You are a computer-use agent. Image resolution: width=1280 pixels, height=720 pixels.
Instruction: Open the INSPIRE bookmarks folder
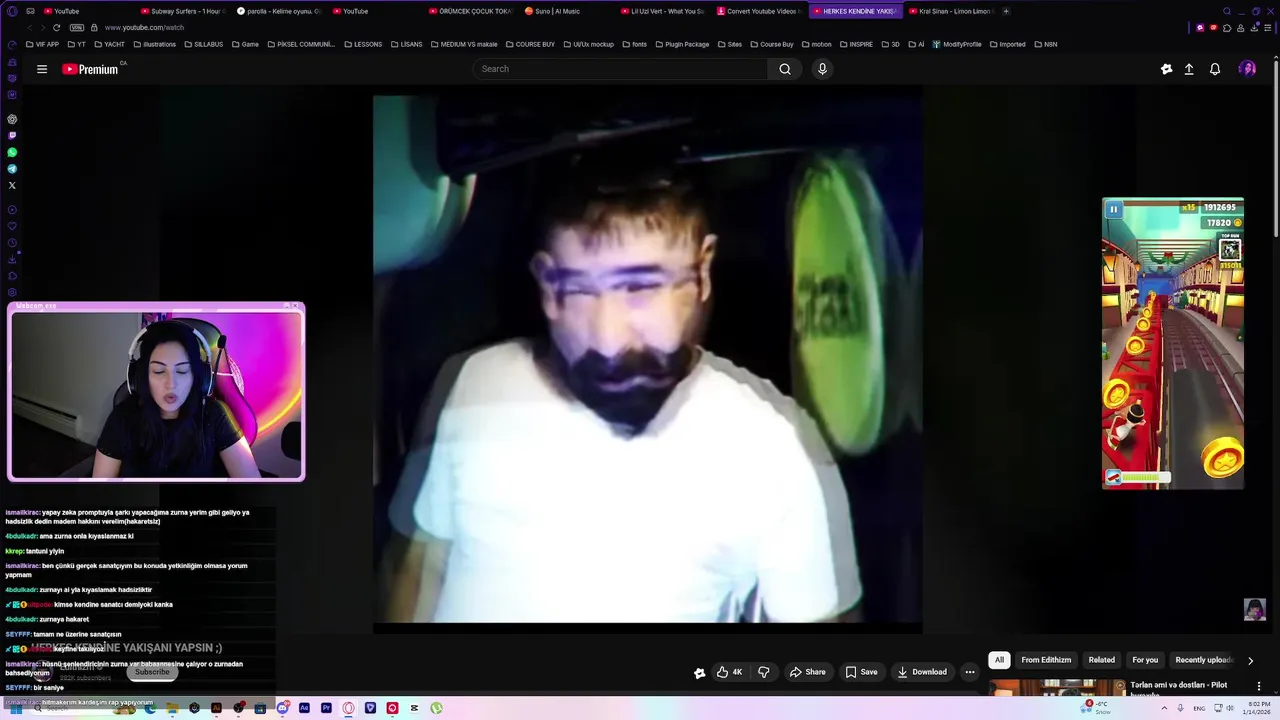[856, 44]
